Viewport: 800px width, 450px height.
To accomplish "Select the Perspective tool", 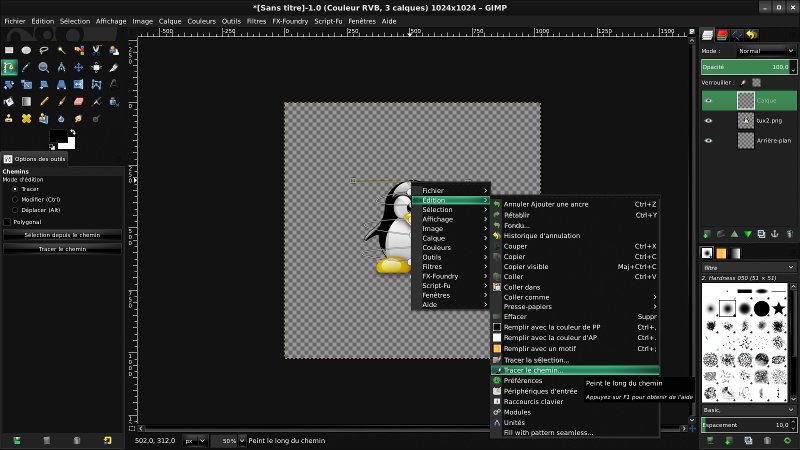I will point(61,85).
